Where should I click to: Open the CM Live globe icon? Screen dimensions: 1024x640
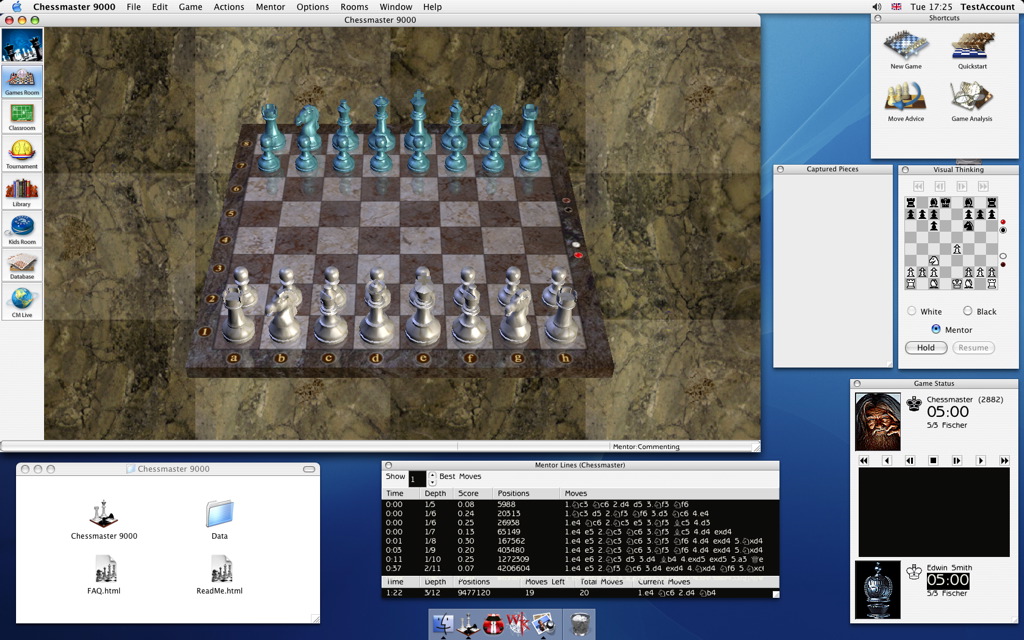click(x=22, y=302)
